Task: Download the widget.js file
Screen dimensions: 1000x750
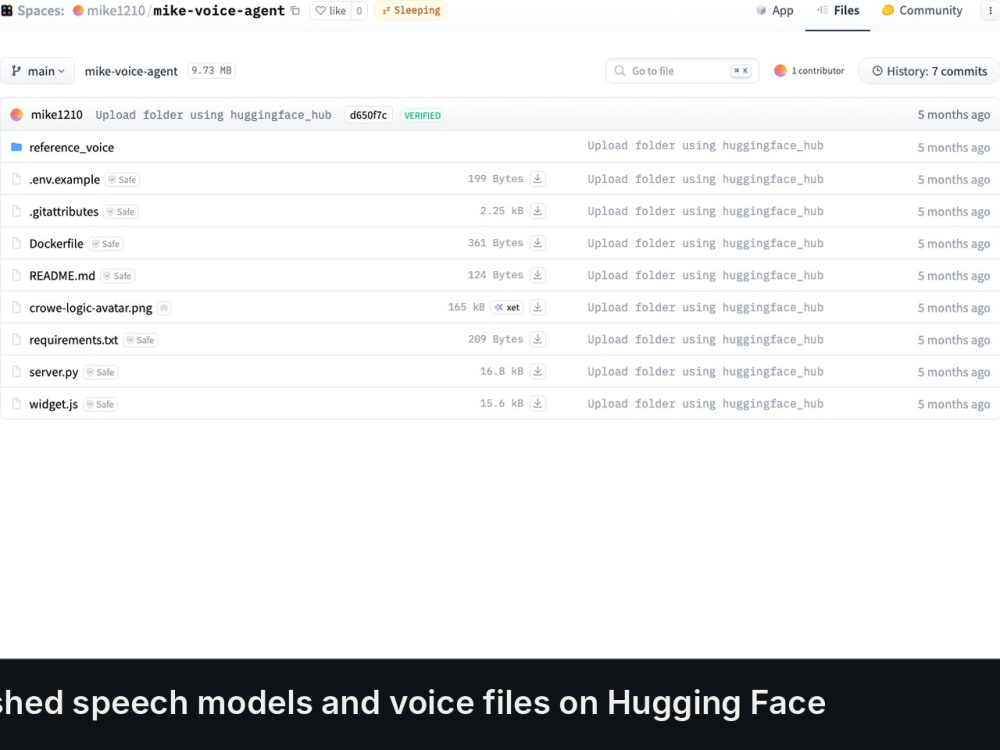Action: pos(538,404)
